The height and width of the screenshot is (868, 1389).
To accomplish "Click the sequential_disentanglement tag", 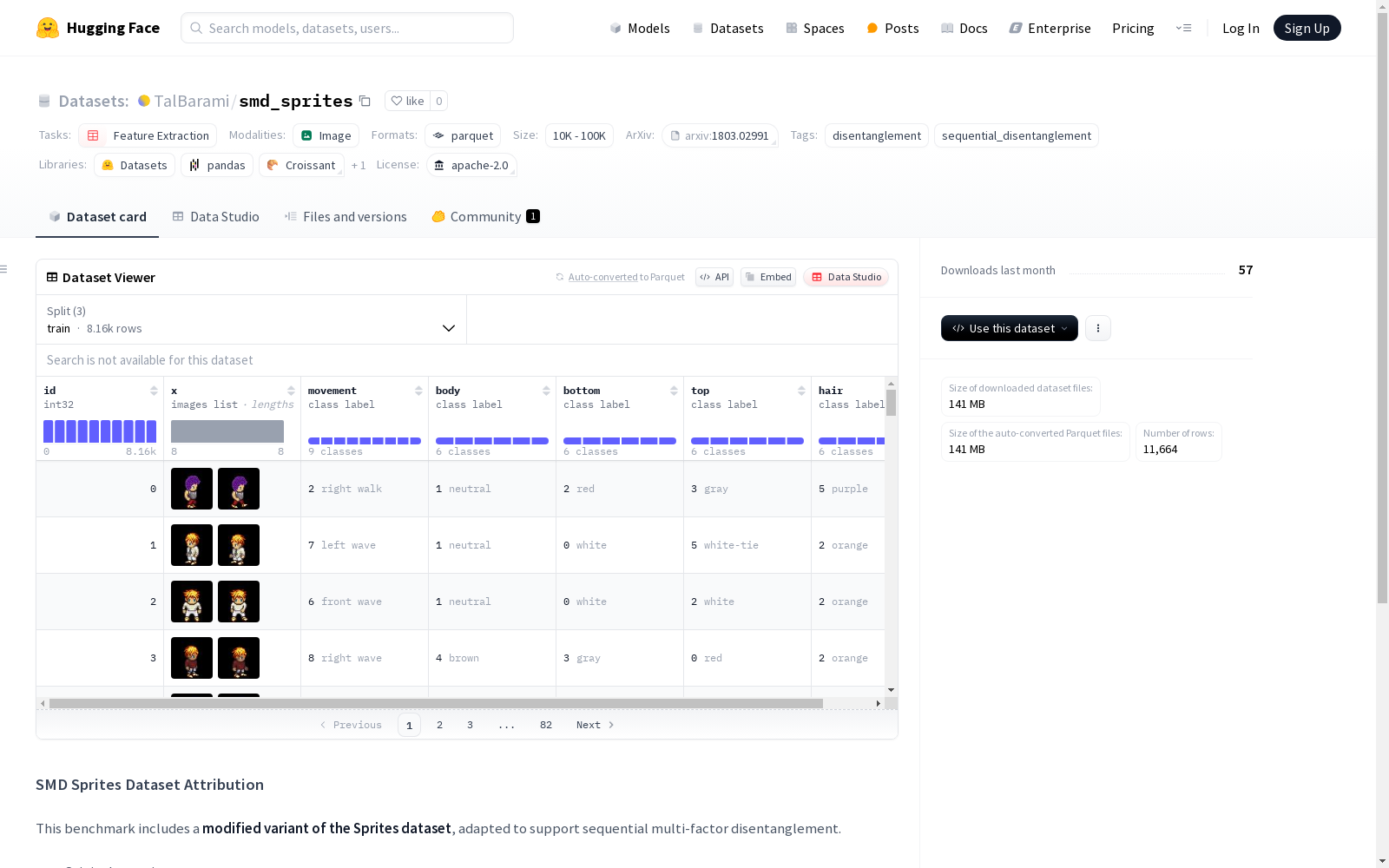I will point(1017,135).
